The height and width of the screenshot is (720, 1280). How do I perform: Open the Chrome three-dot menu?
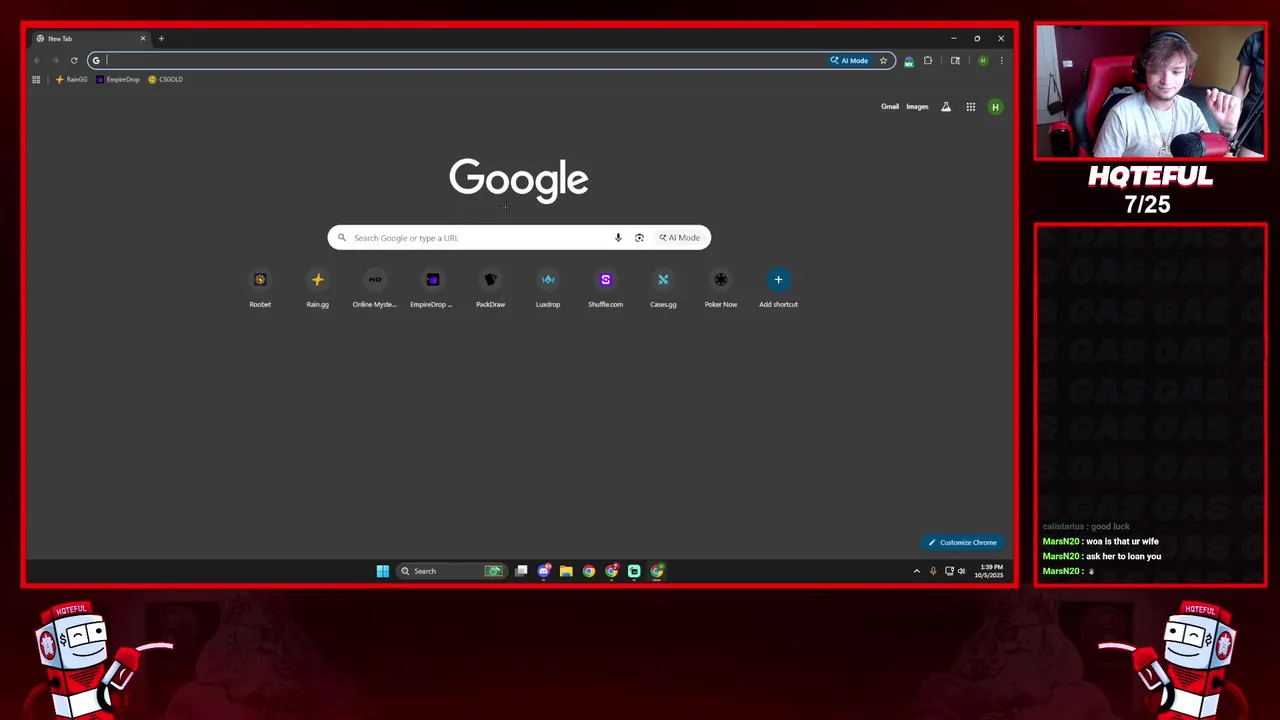tap(1001, 60)
